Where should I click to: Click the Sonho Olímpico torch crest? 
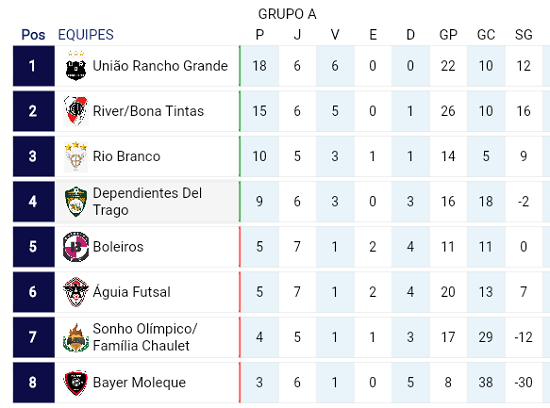[76, 337]
